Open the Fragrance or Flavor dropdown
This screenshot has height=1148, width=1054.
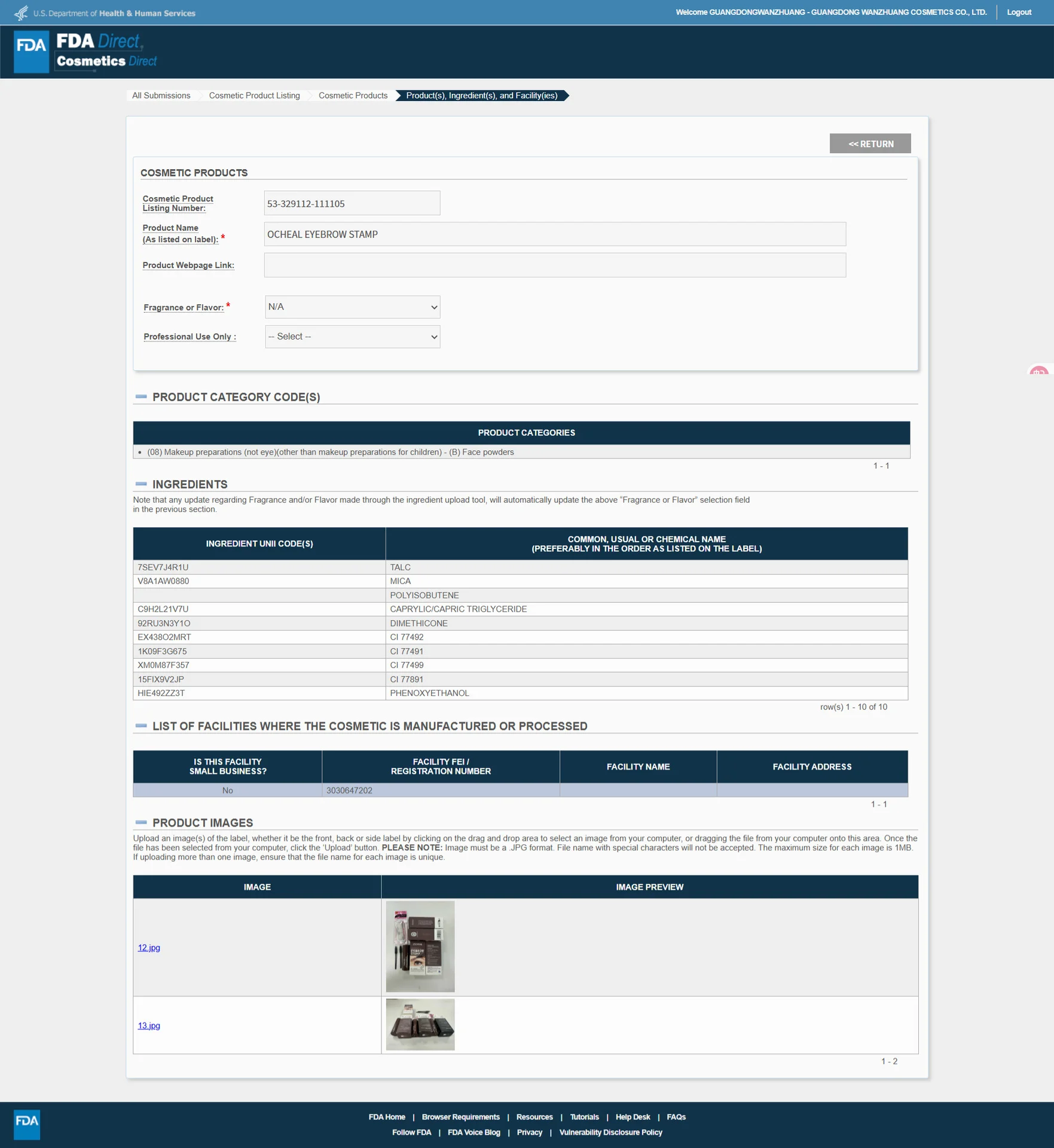click(x=352, y=307)
